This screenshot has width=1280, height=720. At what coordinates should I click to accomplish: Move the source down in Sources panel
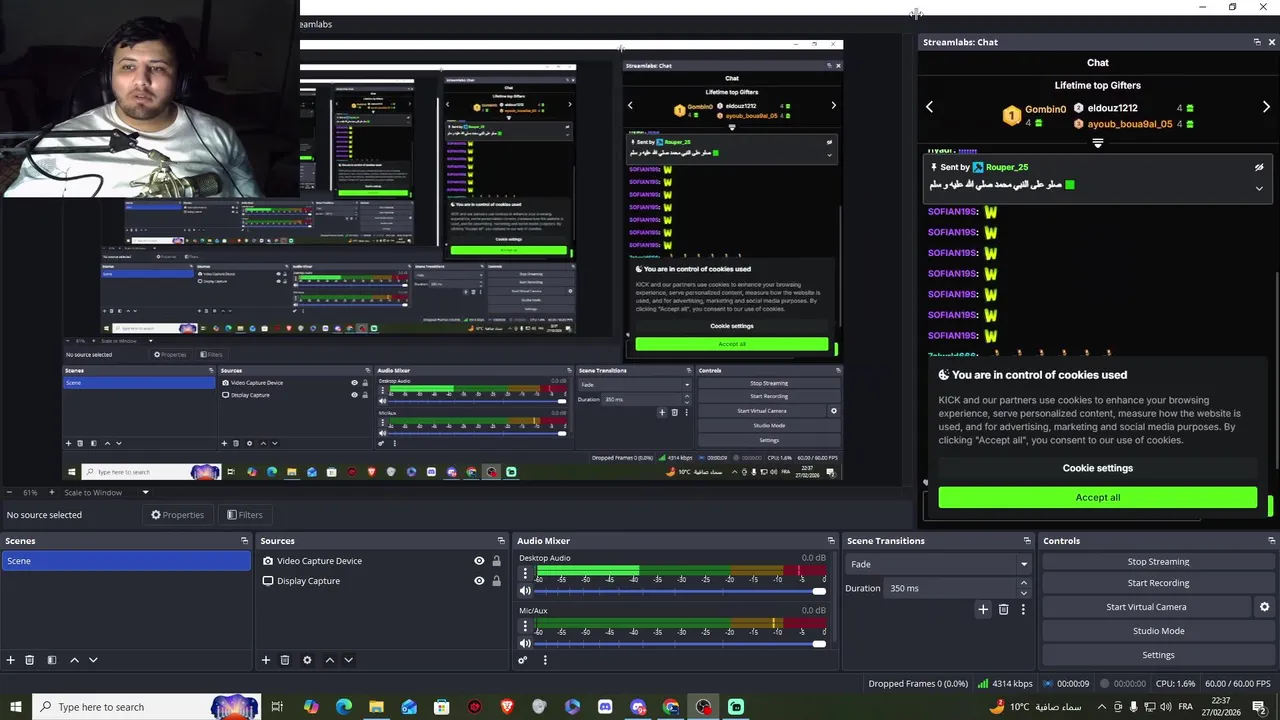[349, 660]
